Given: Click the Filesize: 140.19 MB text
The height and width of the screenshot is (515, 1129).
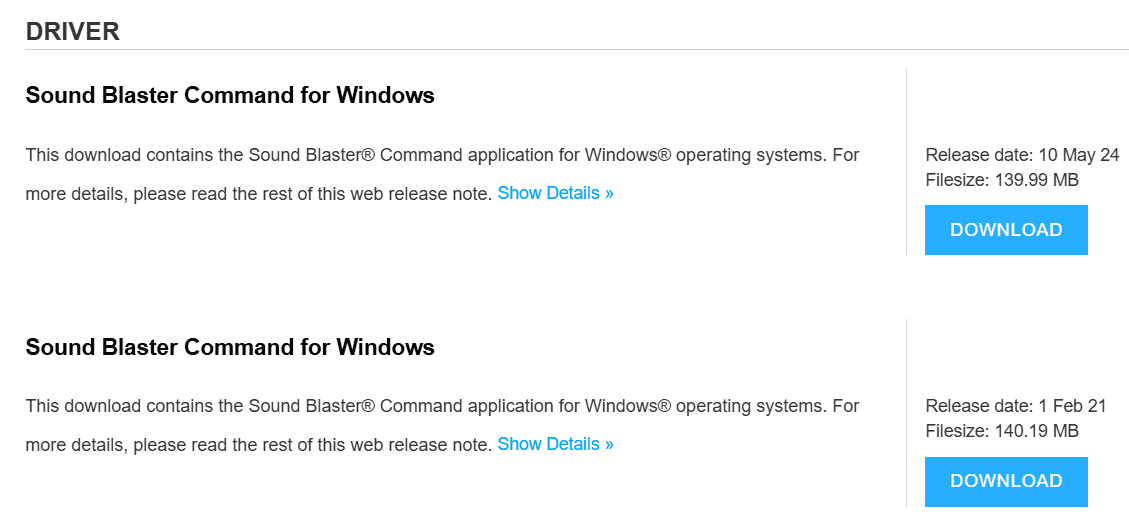Looking at the screenshot, I should click(1002, 431).
